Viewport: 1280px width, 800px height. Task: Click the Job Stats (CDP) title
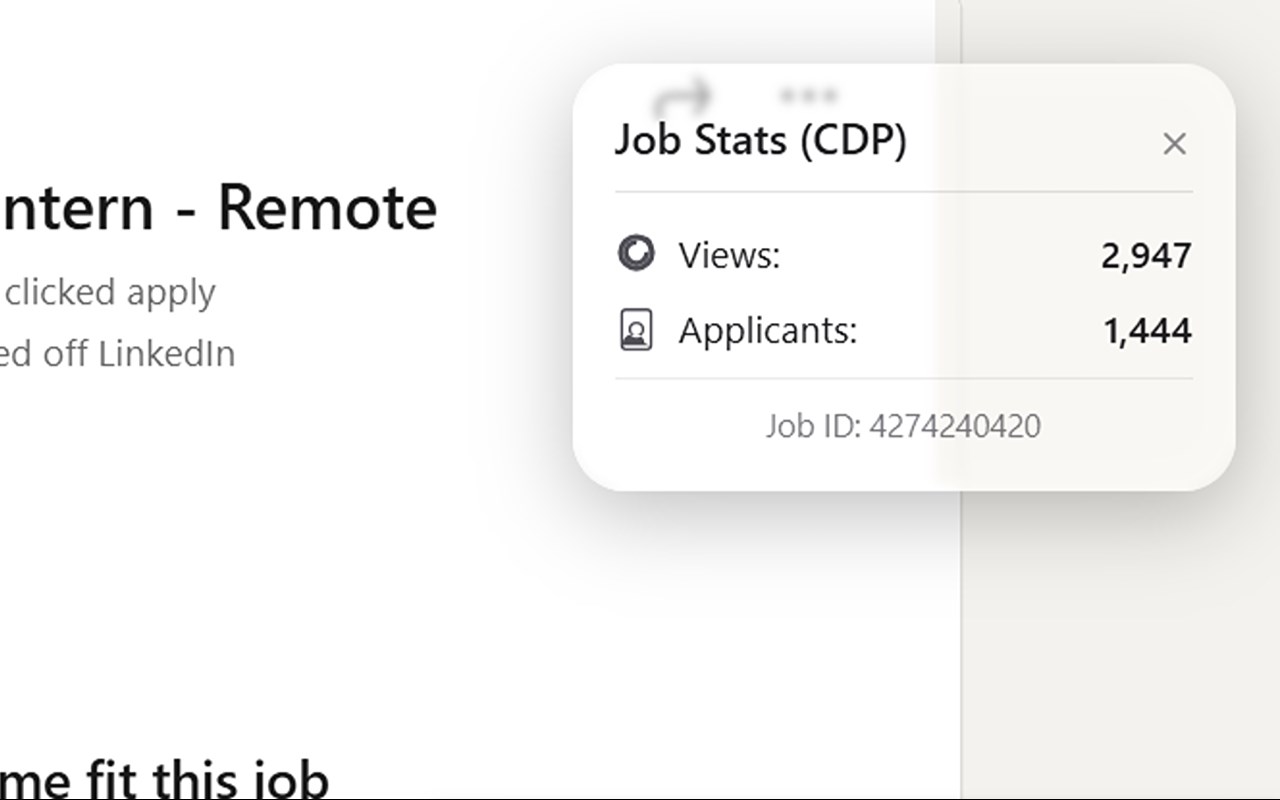pyautogui.click(x=760, y=140)
